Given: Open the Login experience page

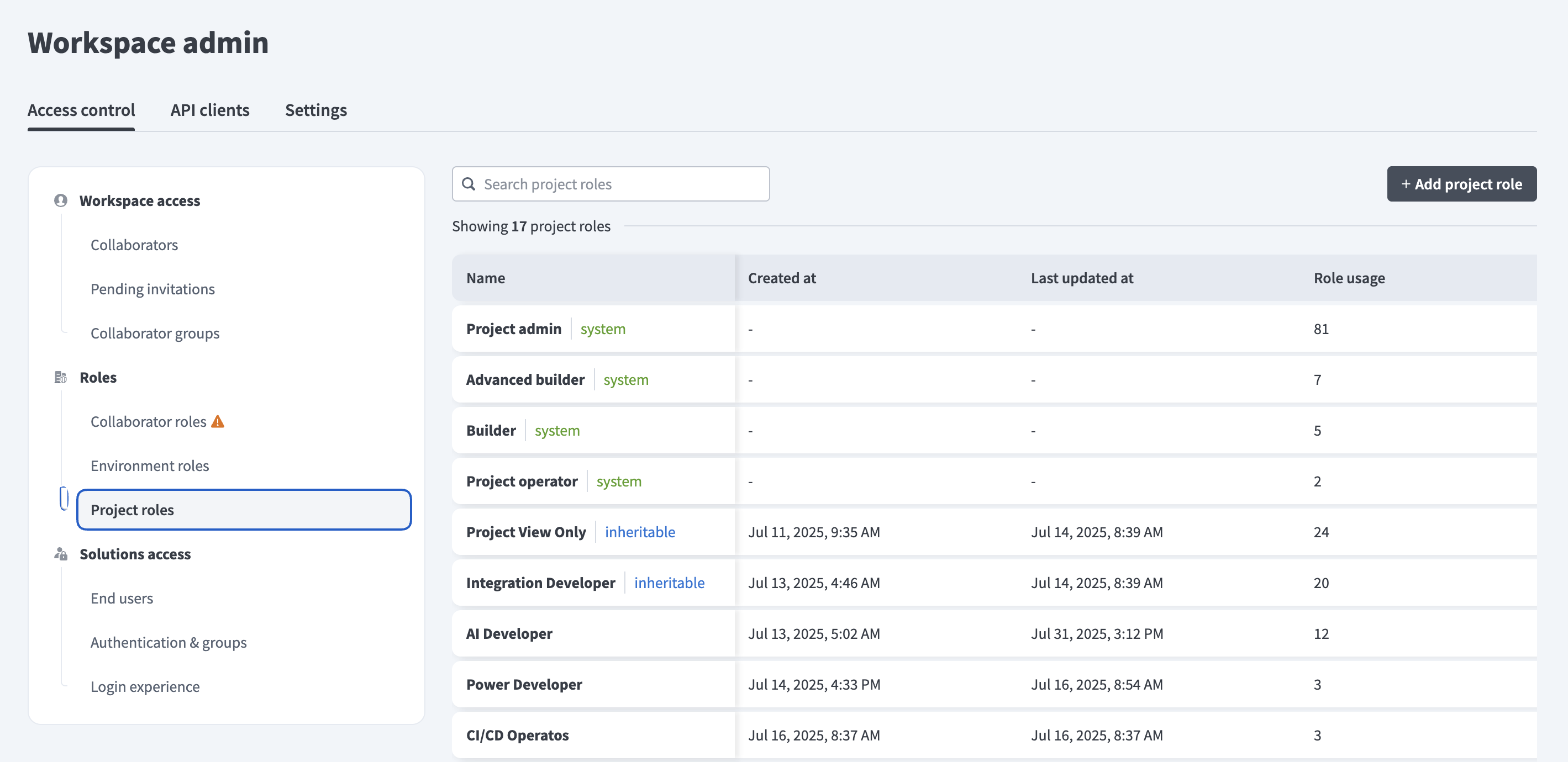Looking at the screenshot, I should click(x=145, y=686).
